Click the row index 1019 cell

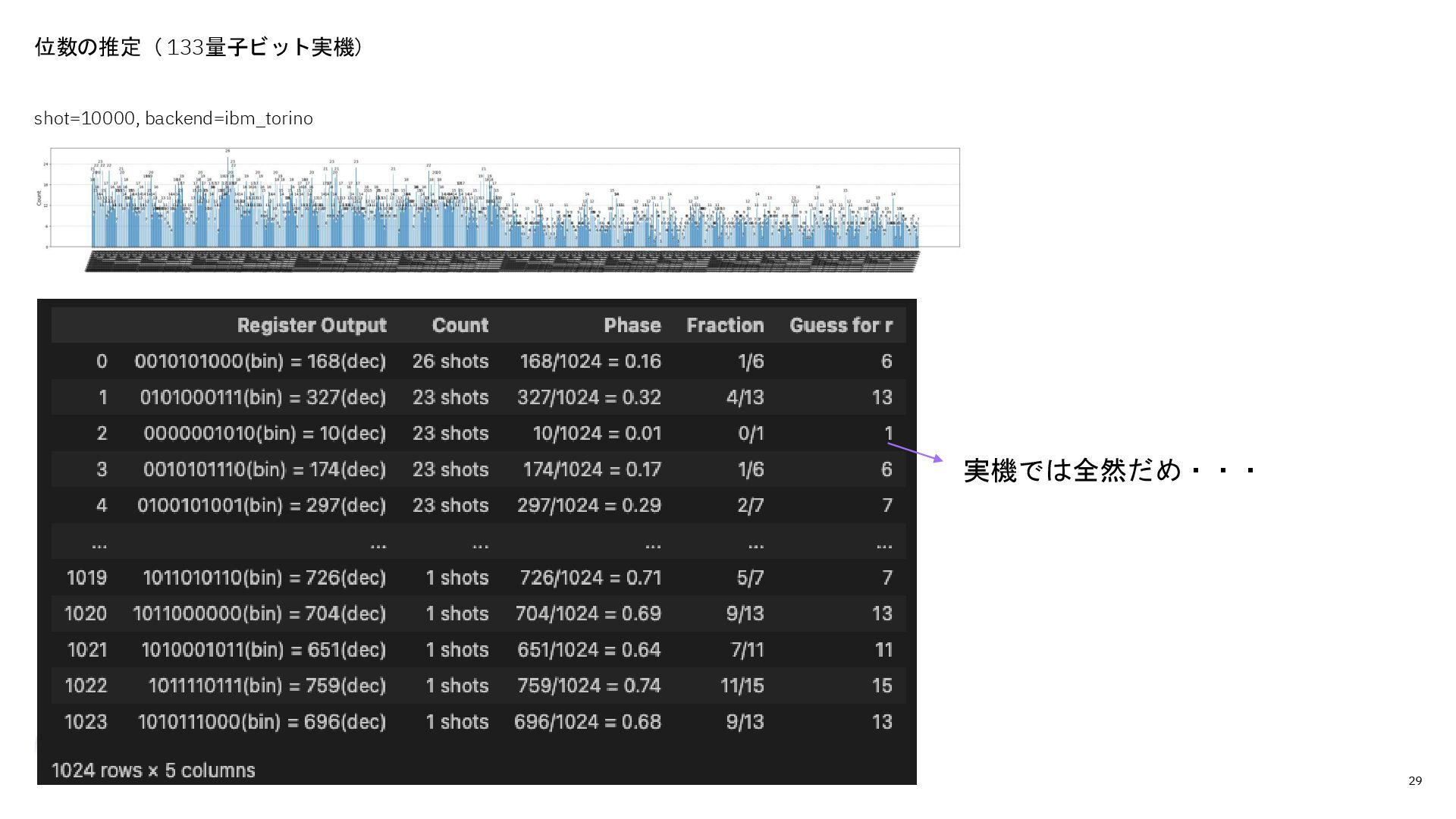(86, 578)
